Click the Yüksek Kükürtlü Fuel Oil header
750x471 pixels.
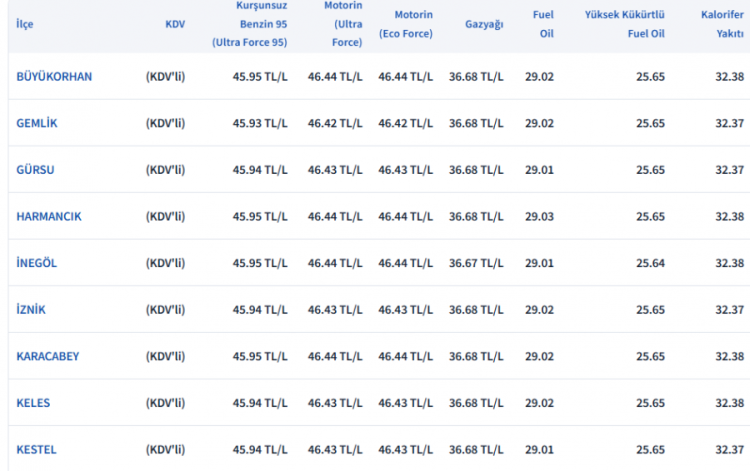pyautogui.click(x=625, y=23)
